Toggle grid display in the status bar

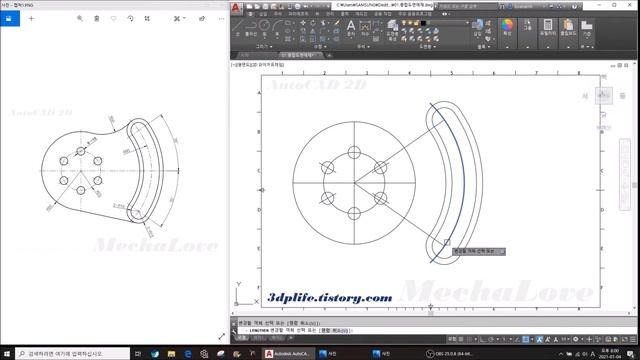[x=461, y=339]
